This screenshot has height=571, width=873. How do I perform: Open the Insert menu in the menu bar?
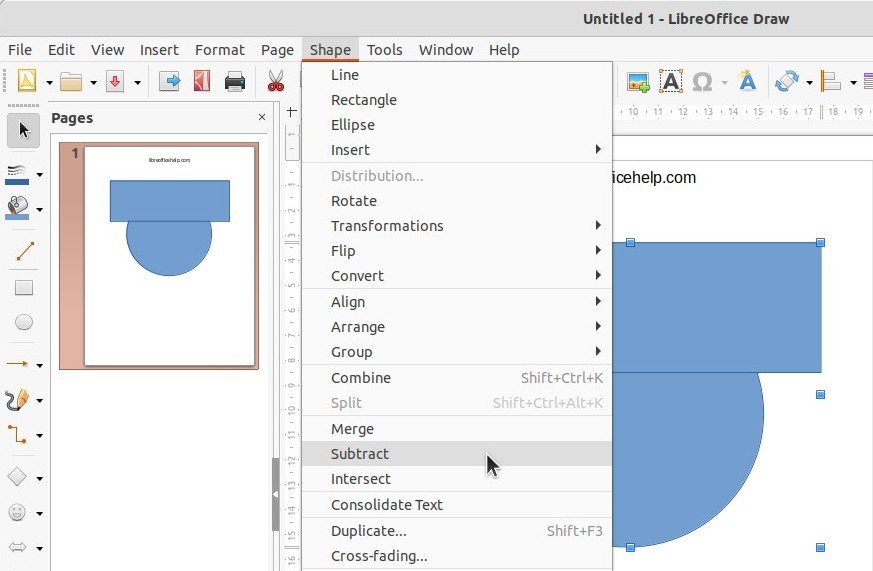click(159, 50)
